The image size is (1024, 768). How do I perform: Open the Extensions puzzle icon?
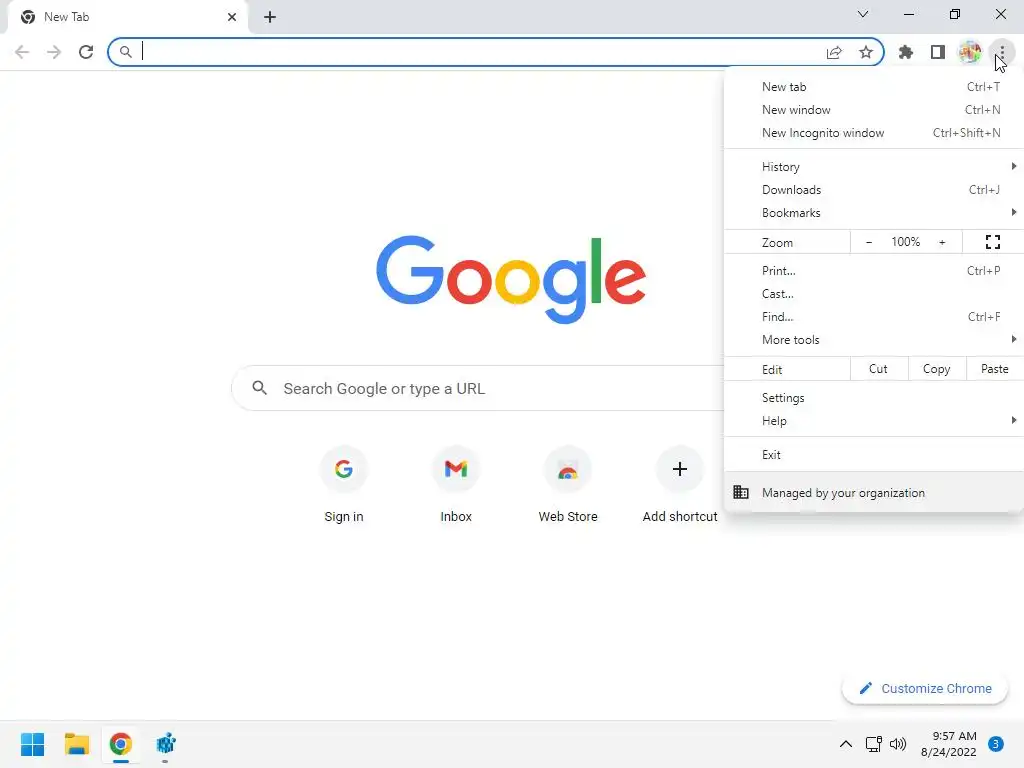[x=906, y=52]
